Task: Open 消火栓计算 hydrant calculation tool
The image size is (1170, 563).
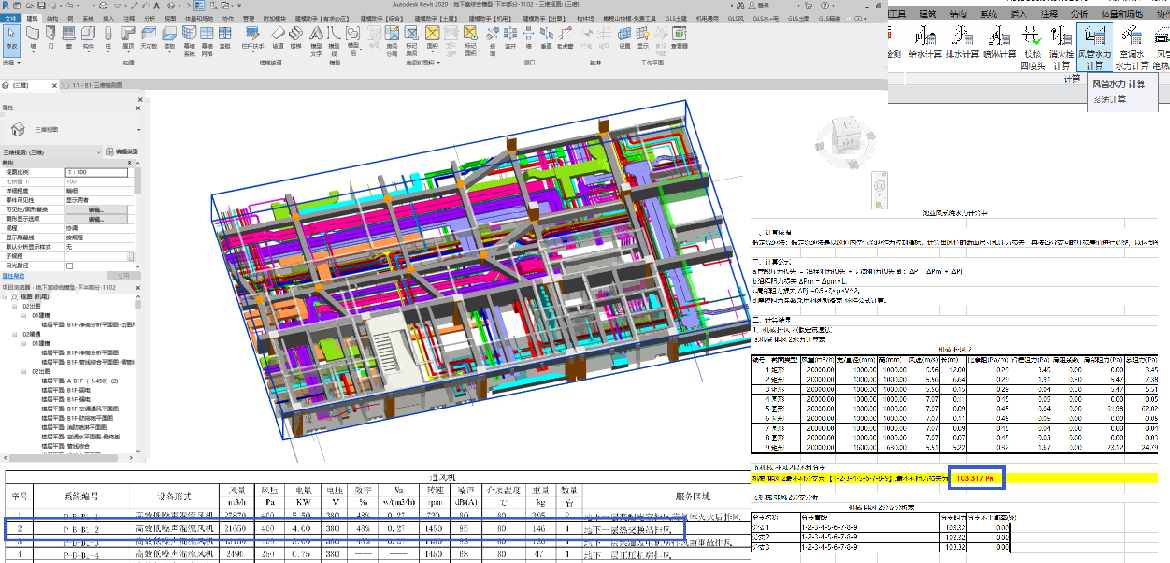Action: [1060, 46]
